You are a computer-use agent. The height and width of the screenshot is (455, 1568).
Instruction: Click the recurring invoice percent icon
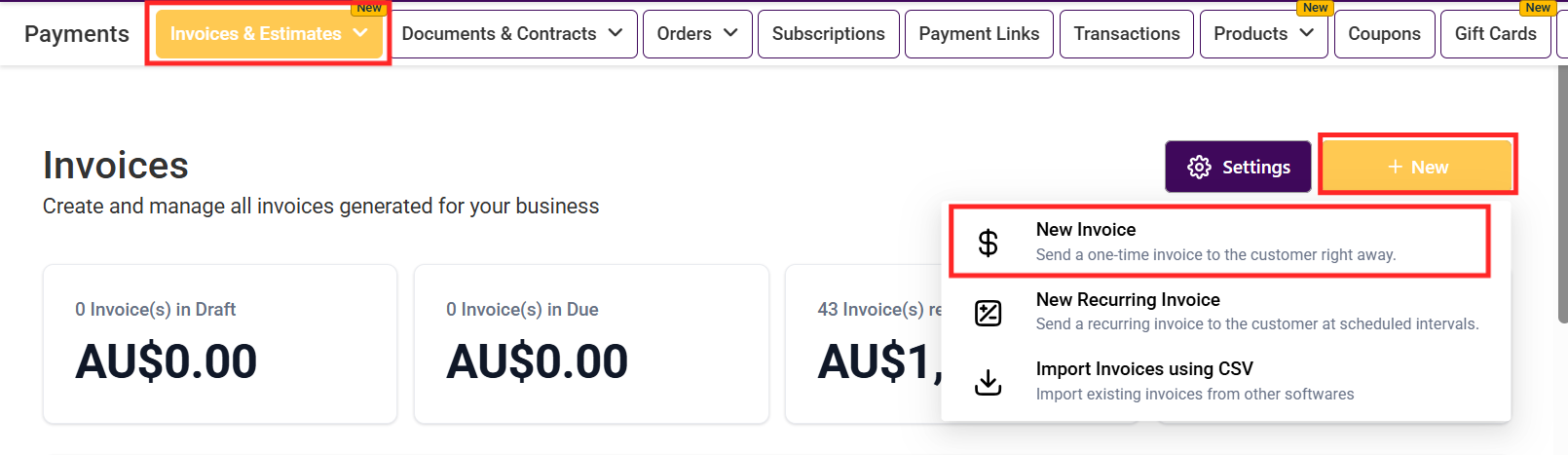pos(988,313)
